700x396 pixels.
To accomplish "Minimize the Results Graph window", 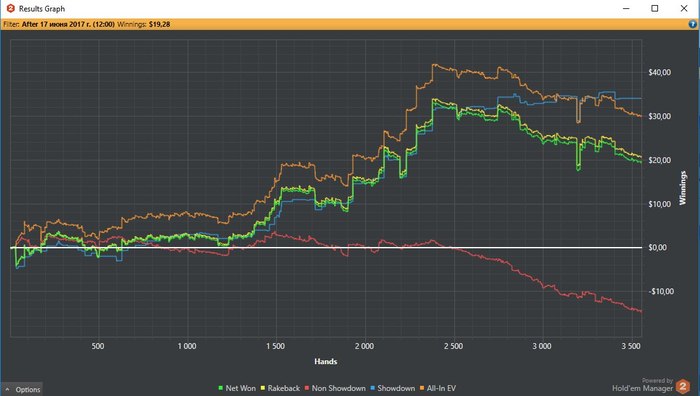I will point(626,8).
